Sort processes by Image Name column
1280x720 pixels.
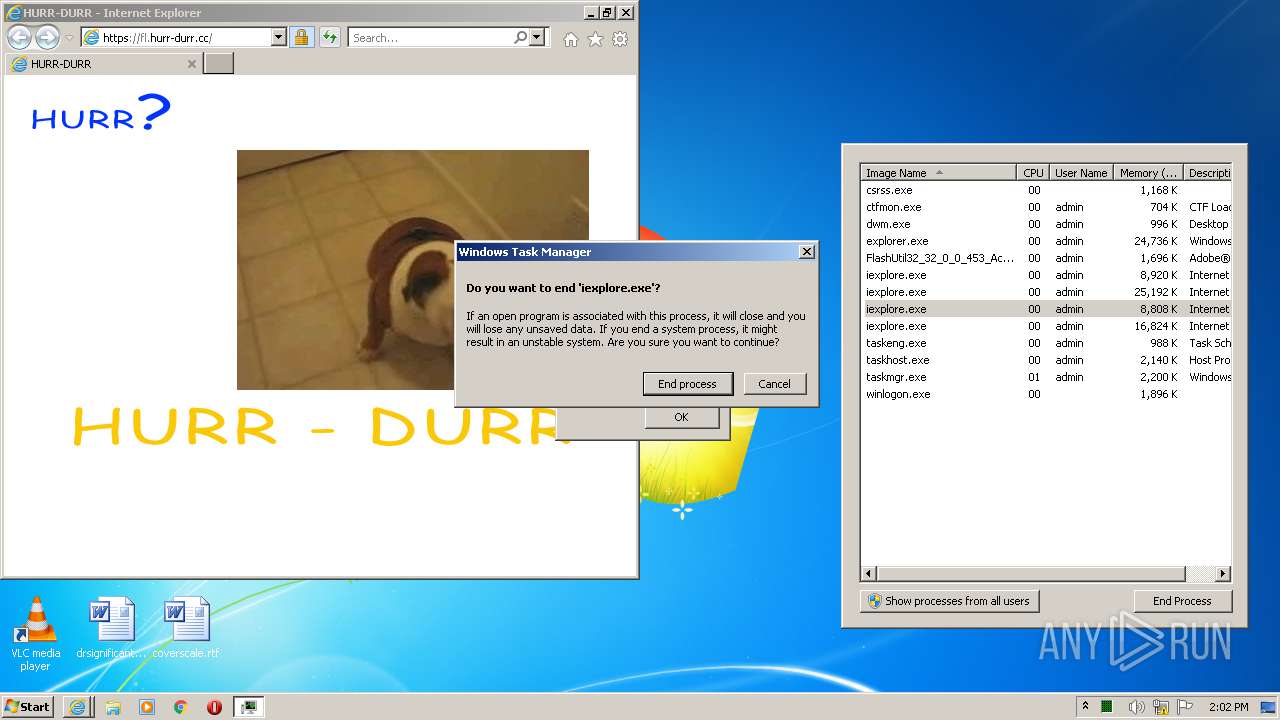coord(939,173)
